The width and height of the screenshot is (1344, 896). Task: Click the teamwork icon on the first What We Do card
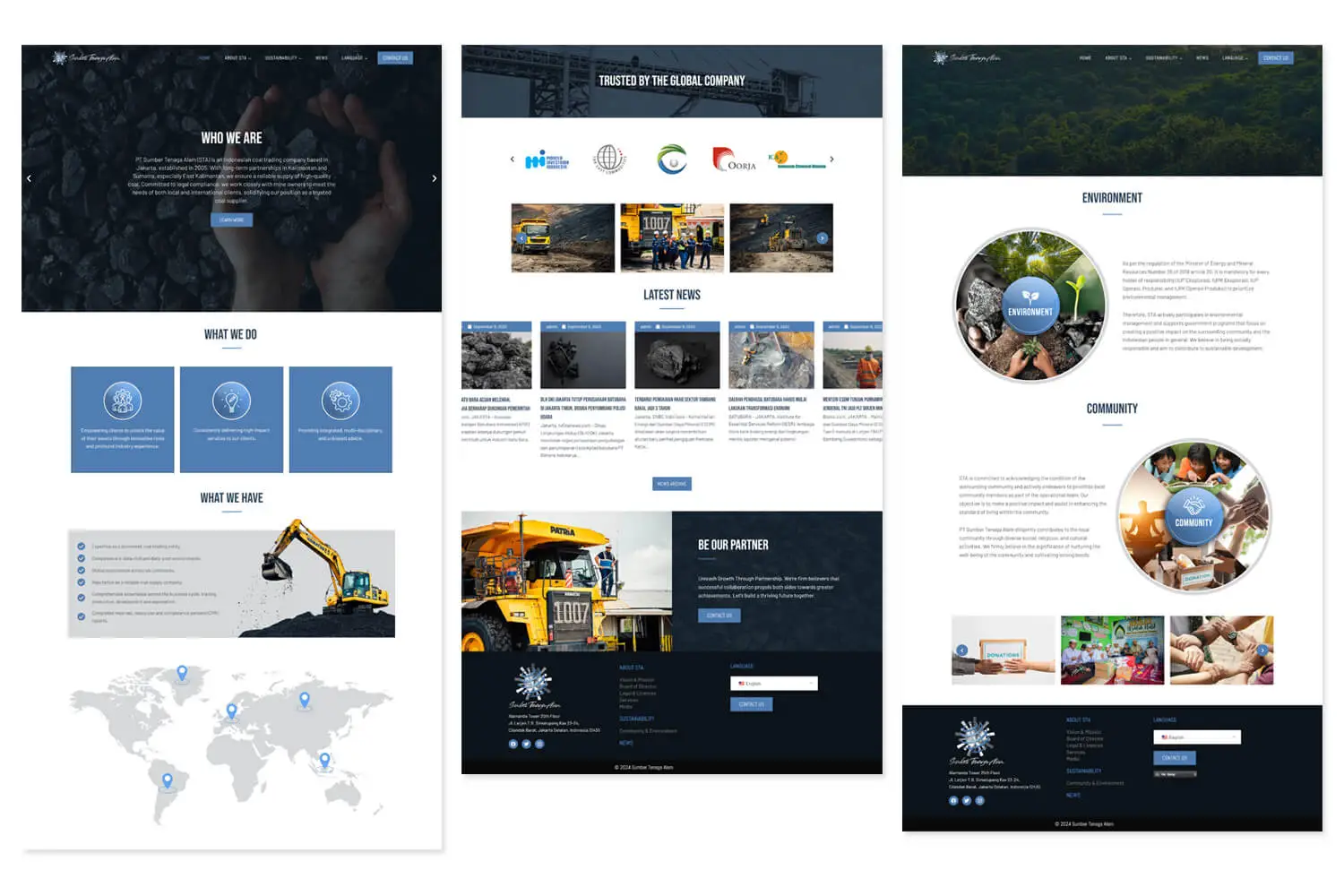pyautogui.click(x=123, y=401)
